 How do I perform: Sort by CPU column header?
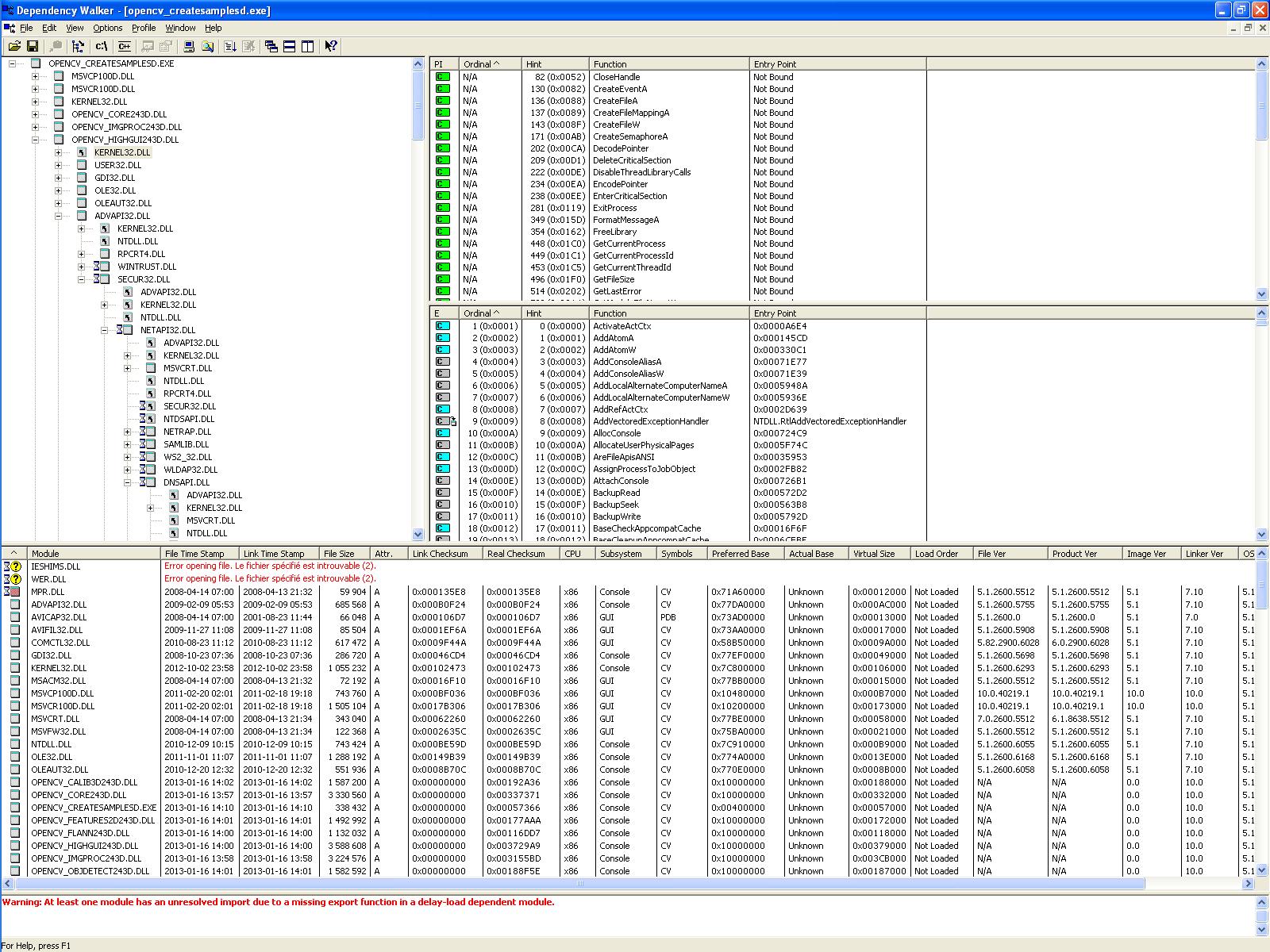coord(577,554)
